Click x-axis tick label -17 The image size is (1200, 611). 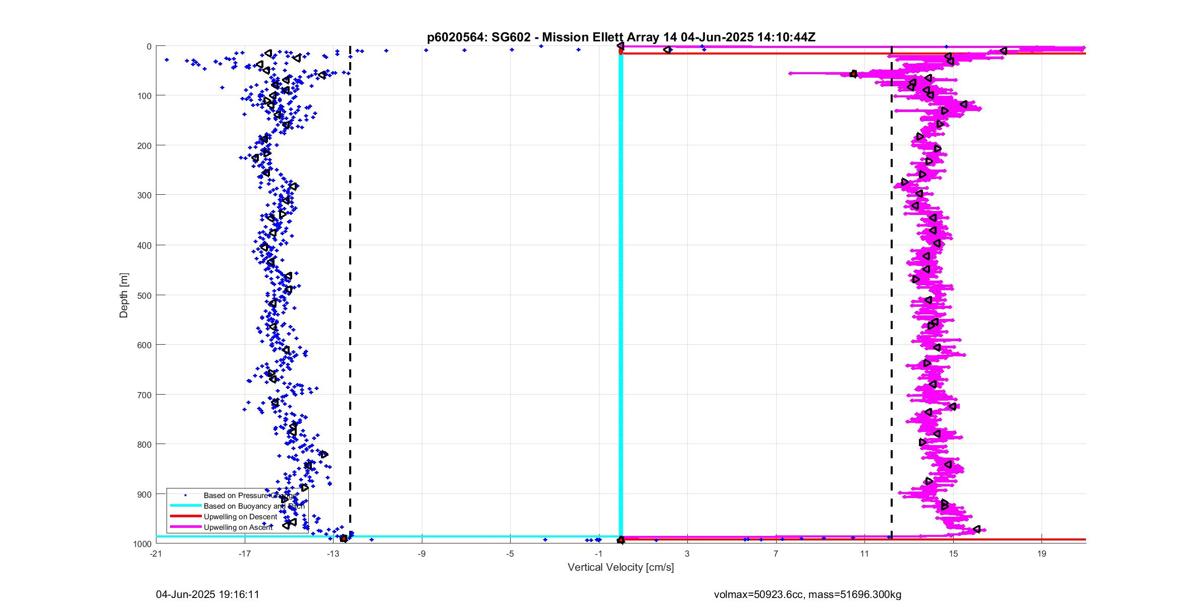pos(245,552)
